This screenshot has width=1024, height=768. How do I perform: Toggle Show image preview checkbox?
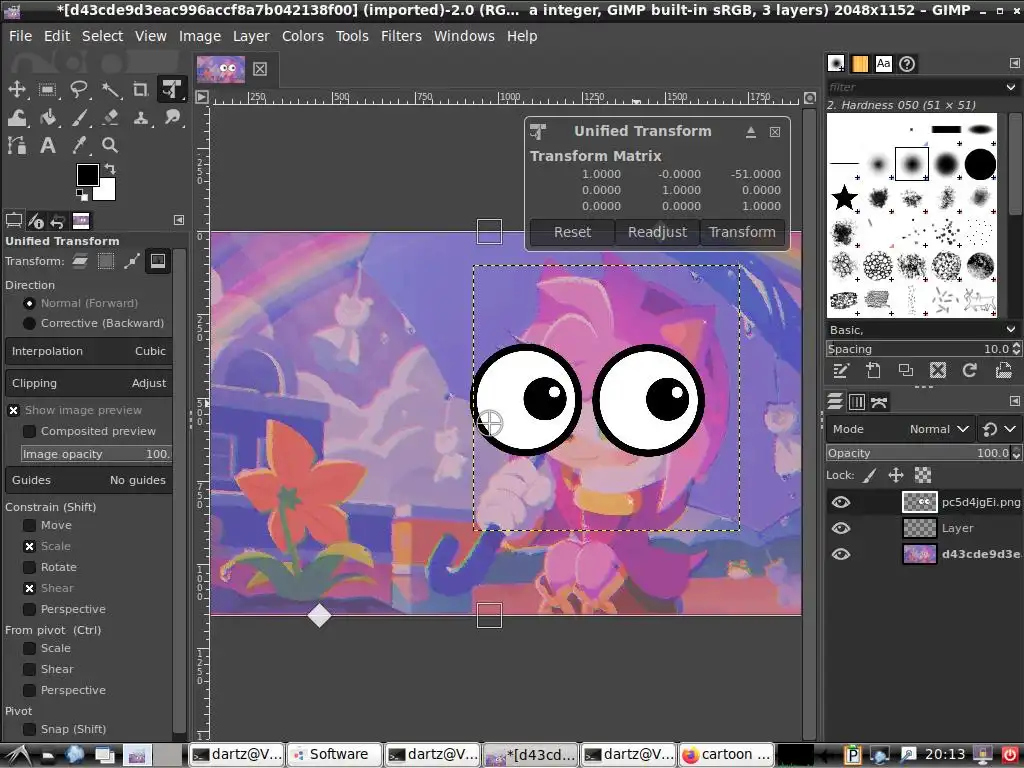(13, 410)
